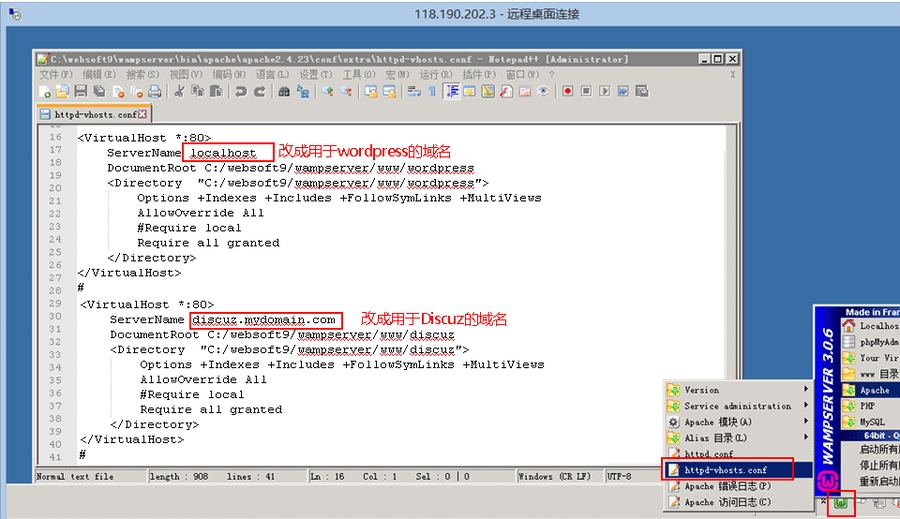Start macro recording with red record icon
900x519 pixels.
click(x=567, y=91)
